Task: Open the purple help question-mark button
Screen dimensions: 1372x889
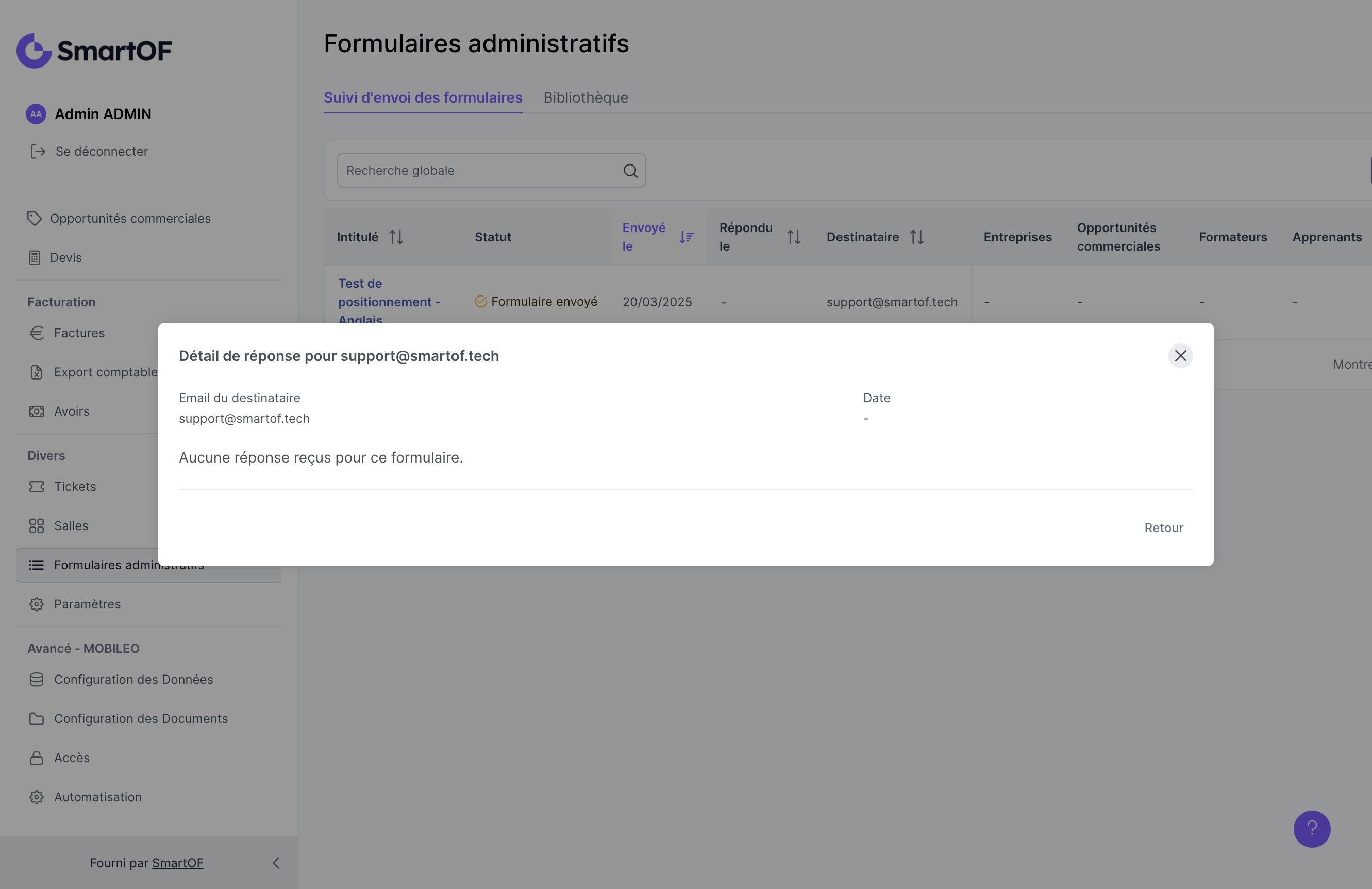Action: click(x=1312, y=829)
